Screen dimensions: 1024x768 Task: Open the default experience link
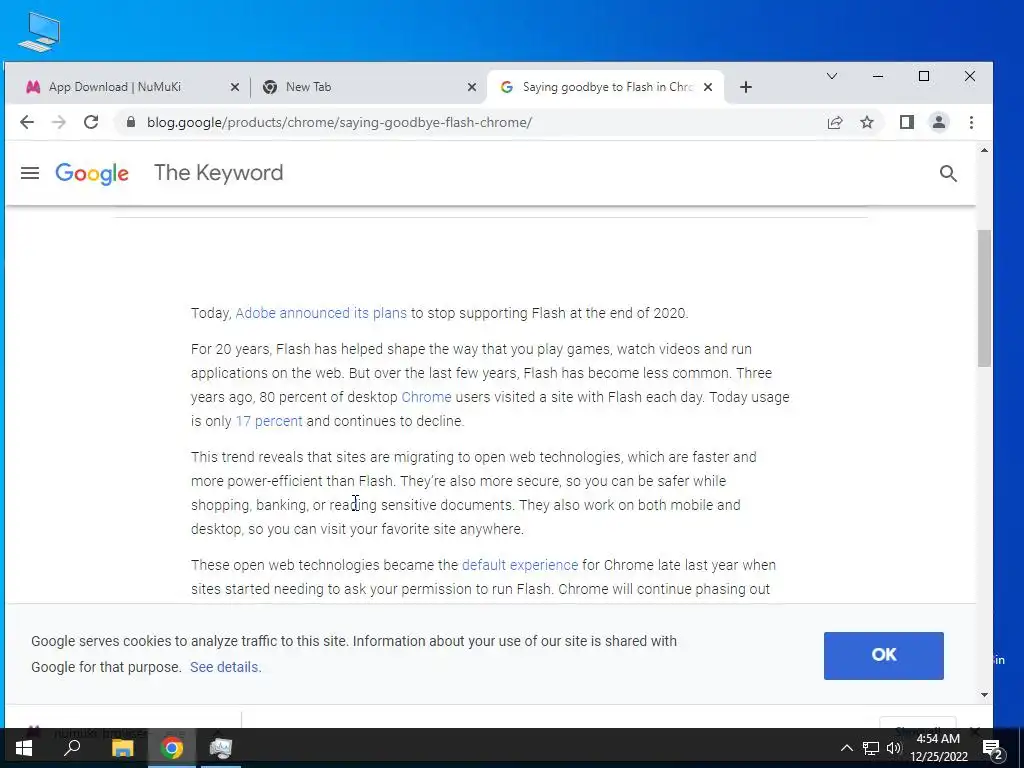pos(520,565)
